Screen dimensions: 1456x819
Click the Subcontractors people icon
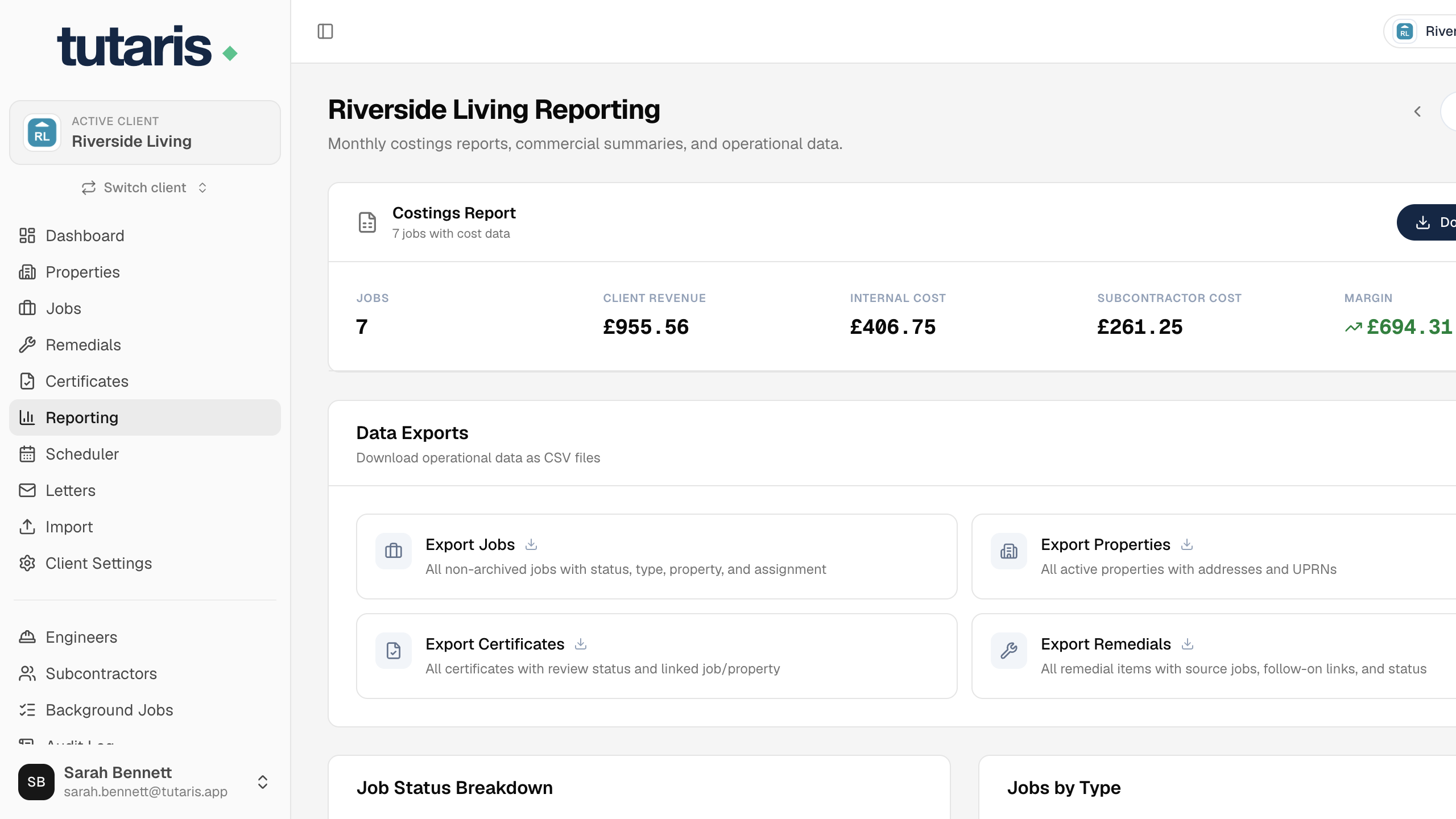point(27,673)
